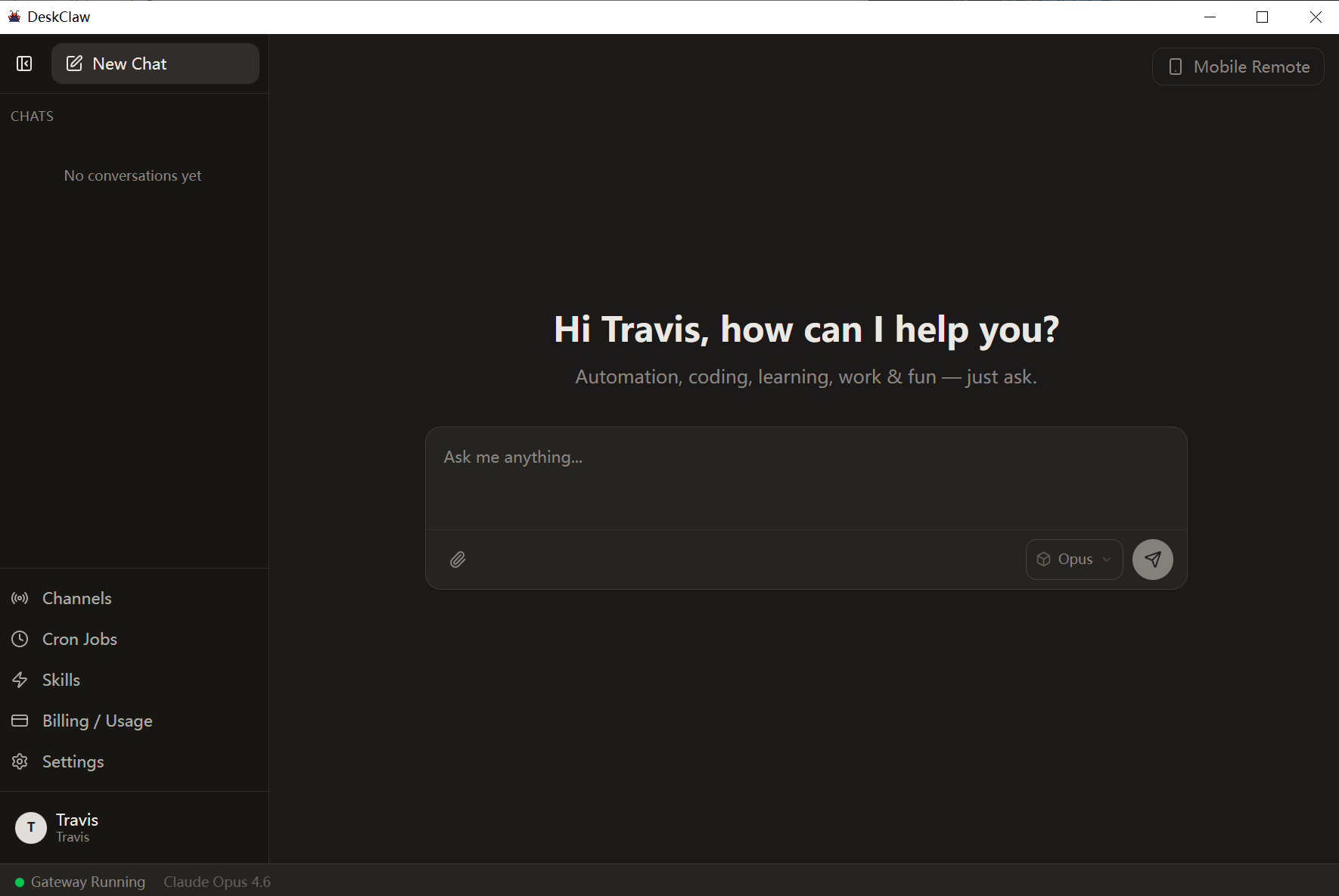Open Settings from the sidebar
Image resolution: width=1339 pixels, height=896 pixels.
coord(73,761)
